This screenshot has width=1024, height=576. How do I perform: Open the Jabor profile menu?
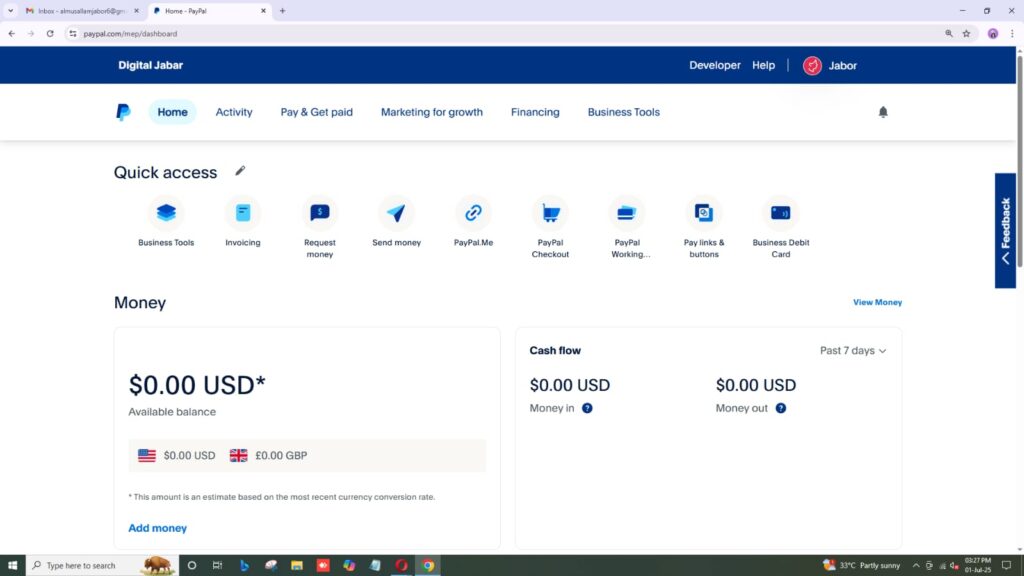(830, 65)
